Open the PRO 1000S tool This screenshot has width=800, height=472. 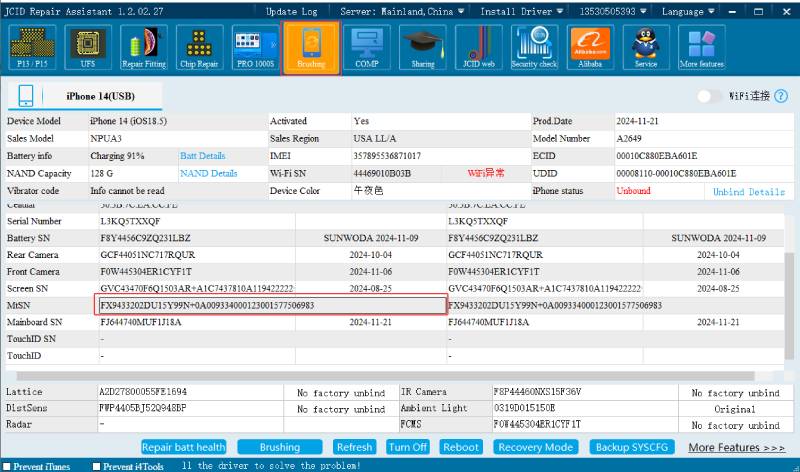[x=255, y=47]
